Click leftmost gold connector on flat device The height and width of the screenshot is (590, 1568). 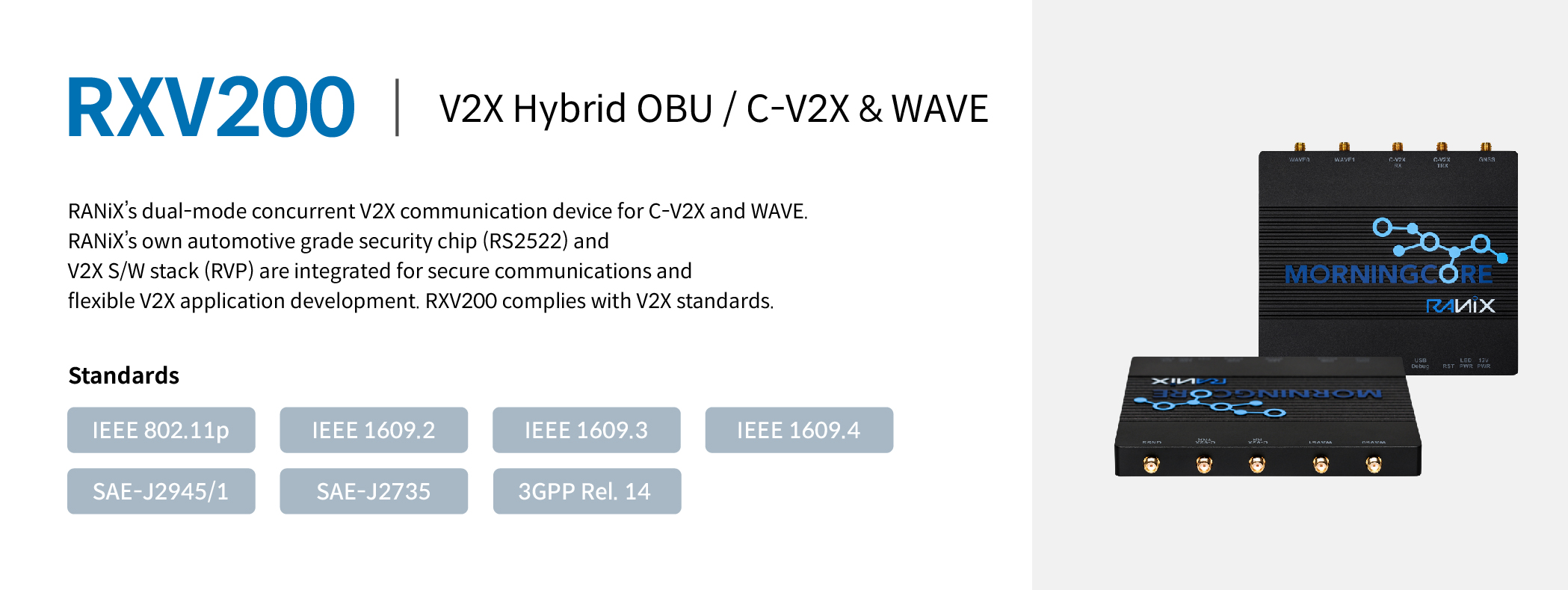point(1152,465)
